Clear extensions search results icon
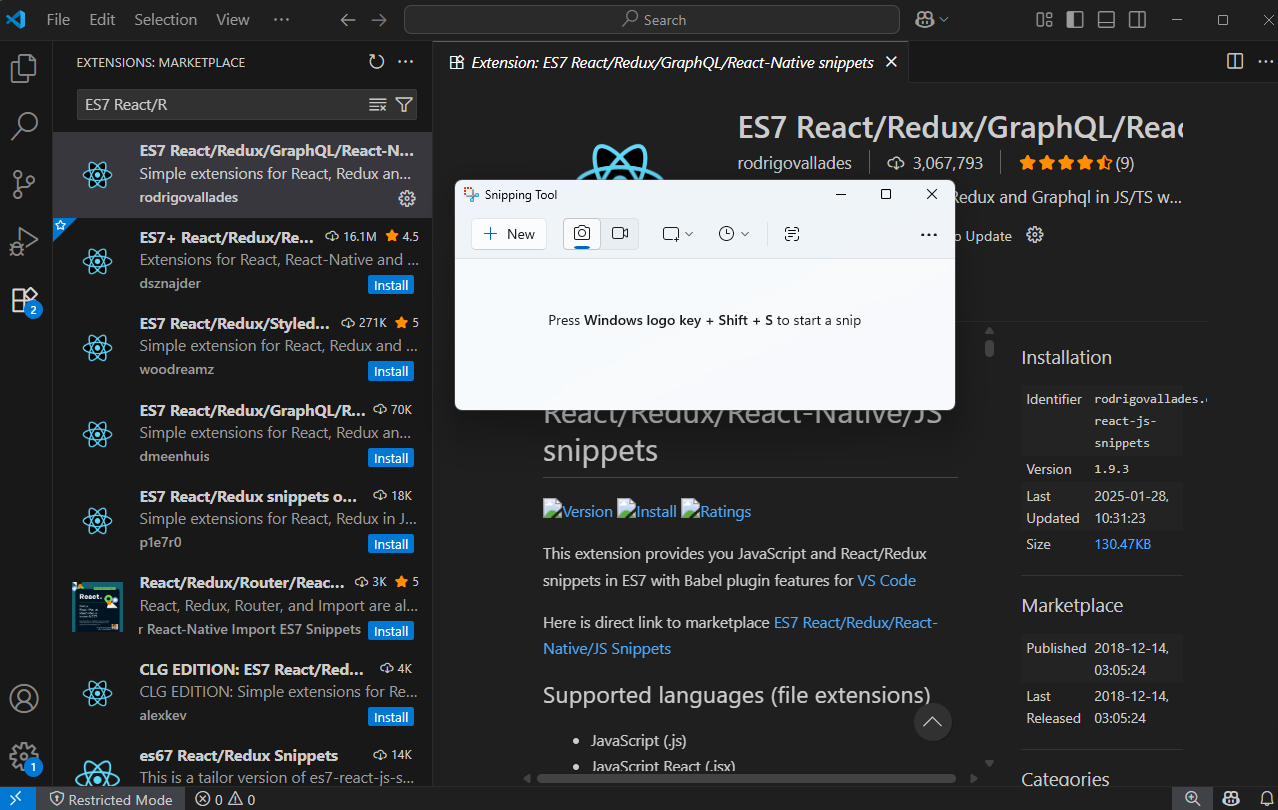This screenshot has height=810, width=1278. 378,104
